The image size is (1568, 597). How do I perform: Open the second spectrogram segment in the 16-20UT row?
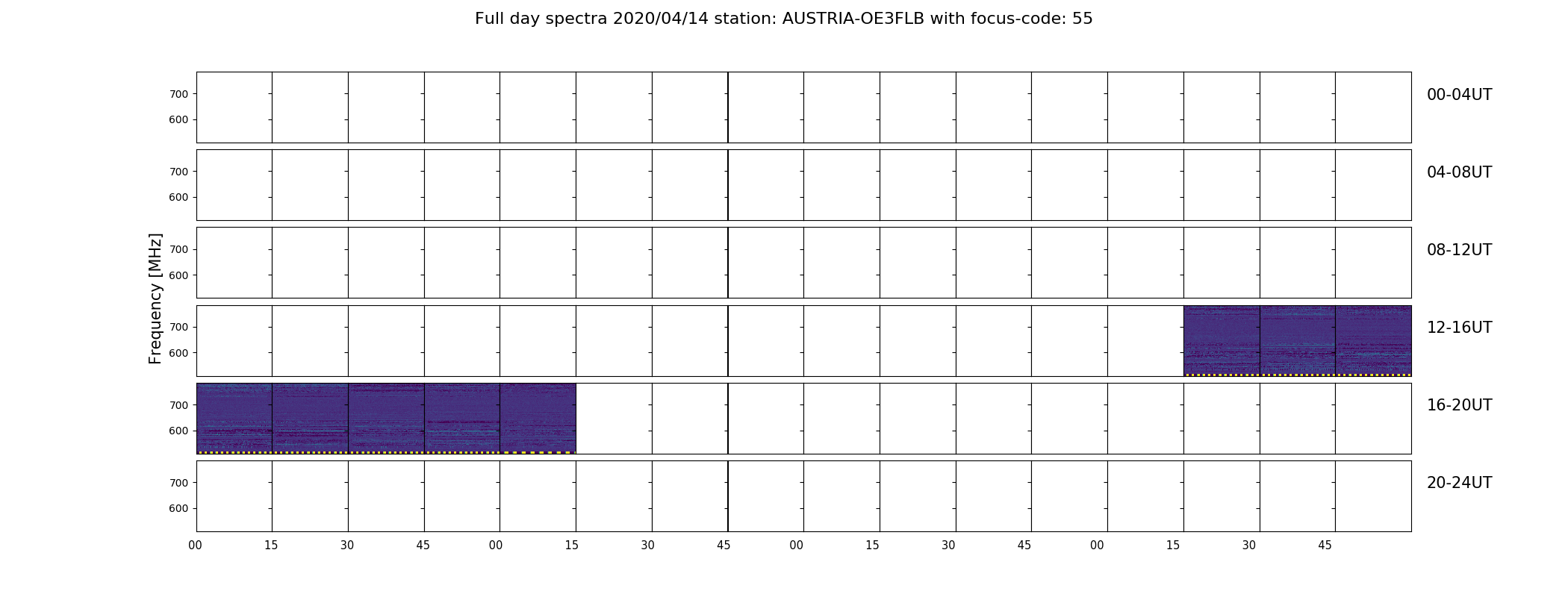point(310,419)
